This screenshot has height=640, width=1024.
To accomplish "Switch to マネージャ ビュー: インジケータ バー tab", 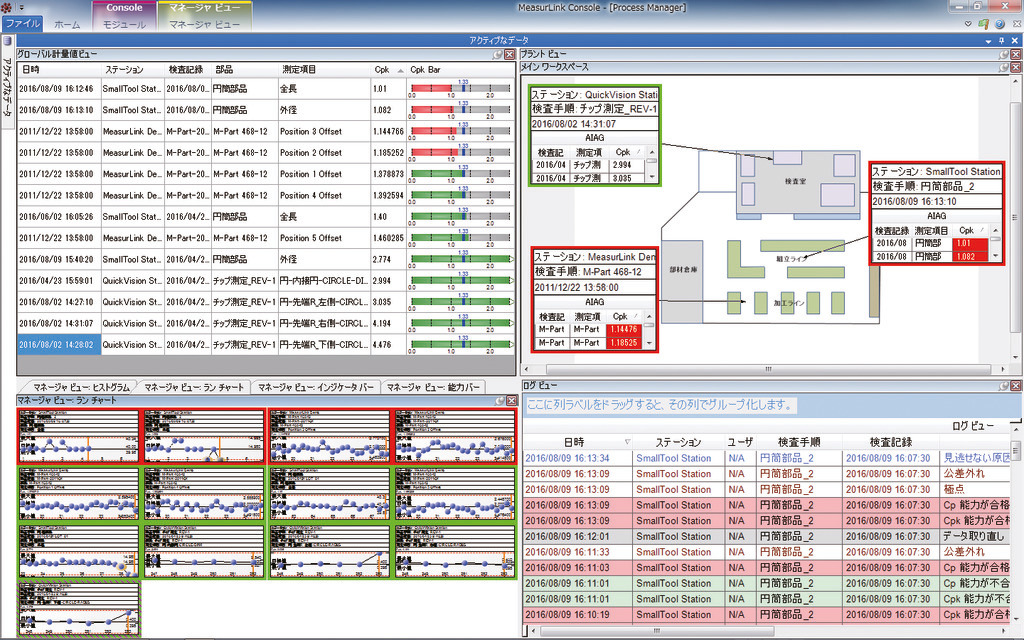I will pos(315,387).
